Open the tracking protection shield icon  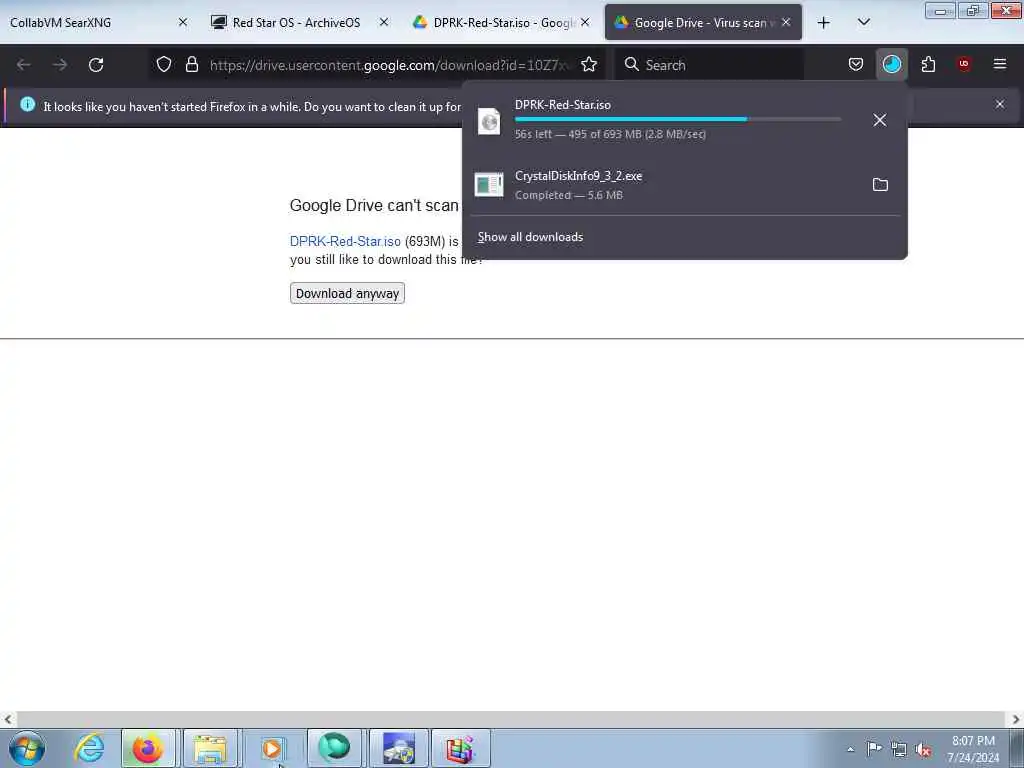point(164,64)
